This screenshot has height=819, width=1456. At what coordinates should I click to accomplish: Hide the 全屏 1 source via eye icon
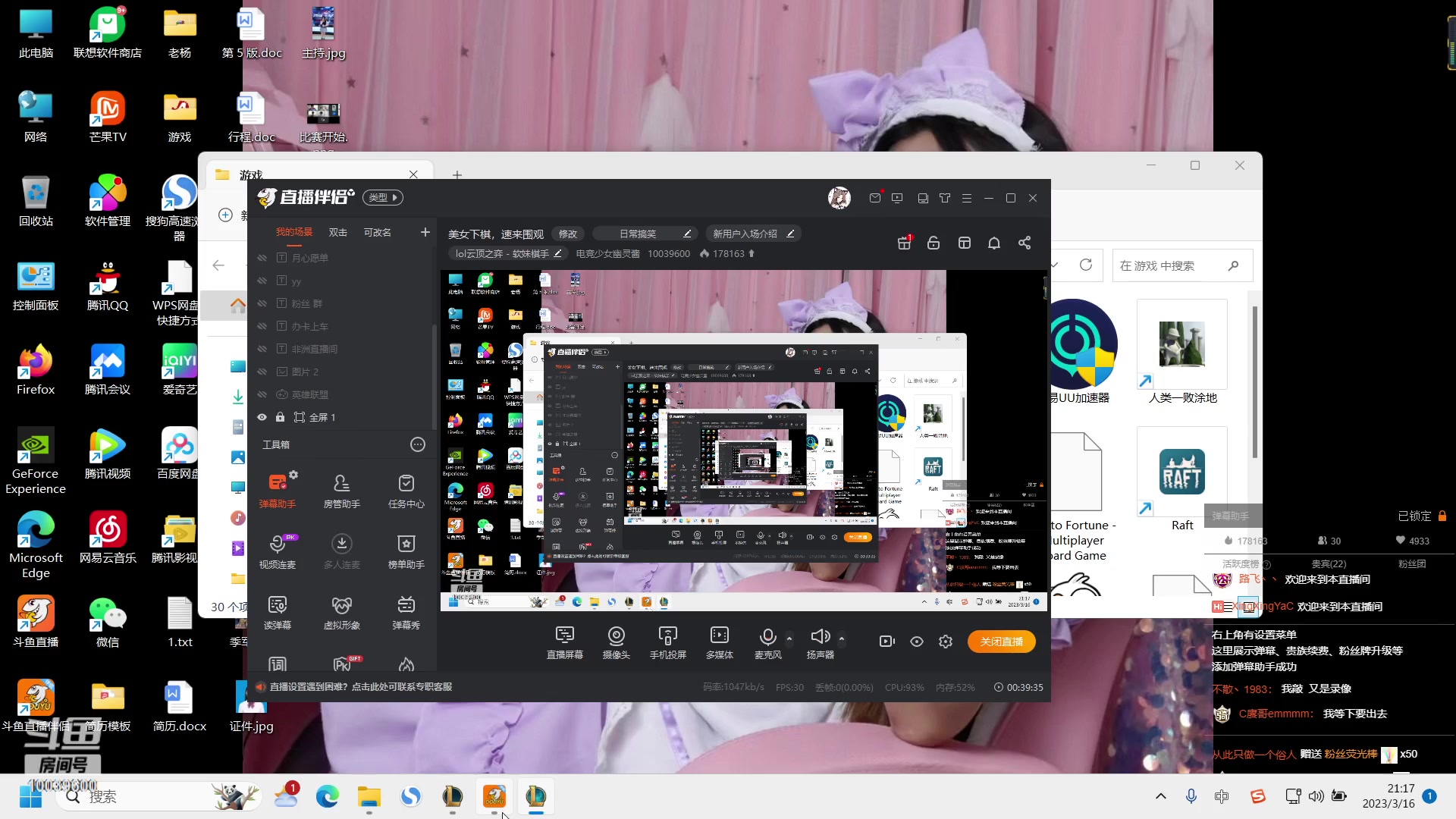262,417
